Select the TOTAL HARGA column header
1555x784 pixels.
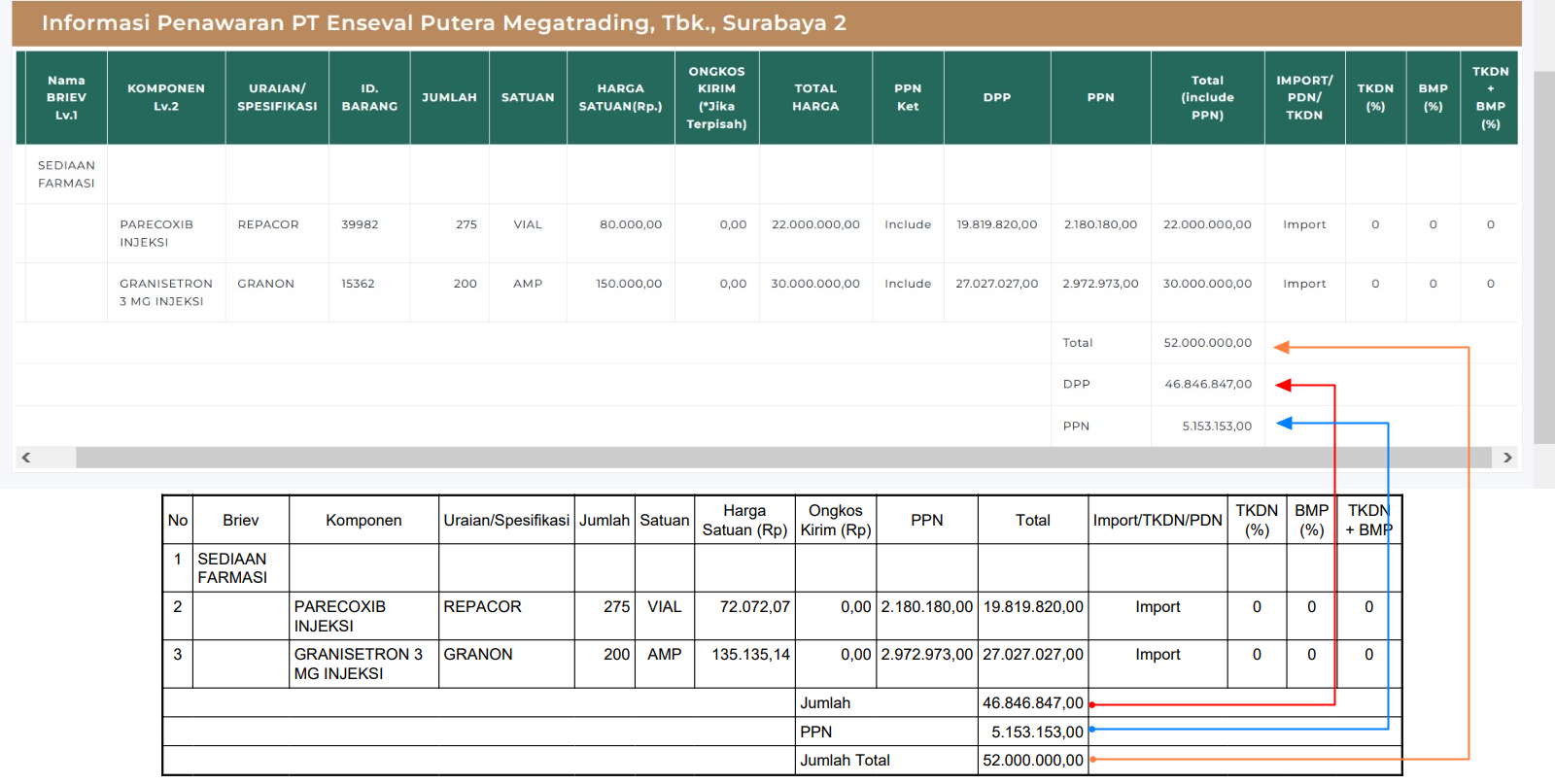[x=814, y=97]
